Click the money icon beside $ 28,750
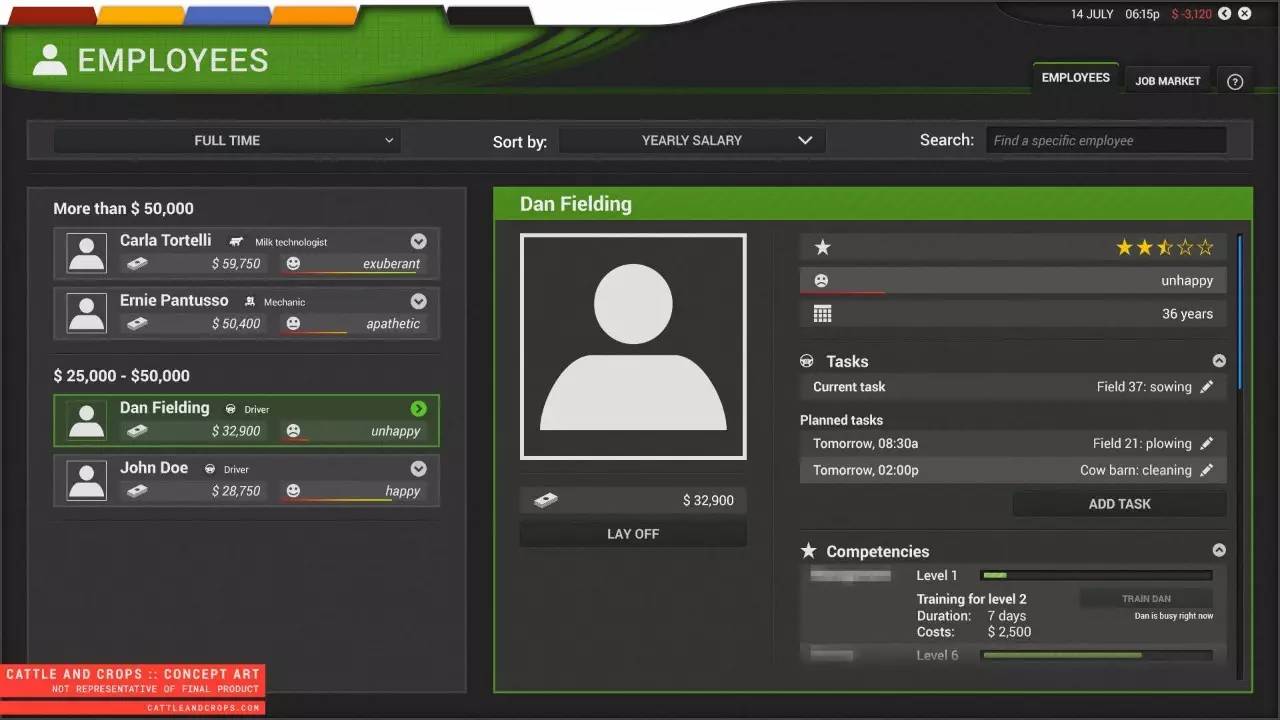This screenshot has height=720, width=1280. [137, 491]
